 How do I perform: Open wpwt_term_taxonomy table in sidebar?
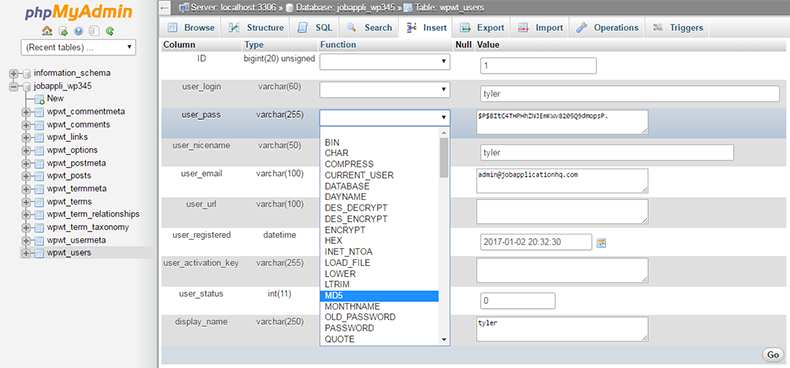(88, 227)
